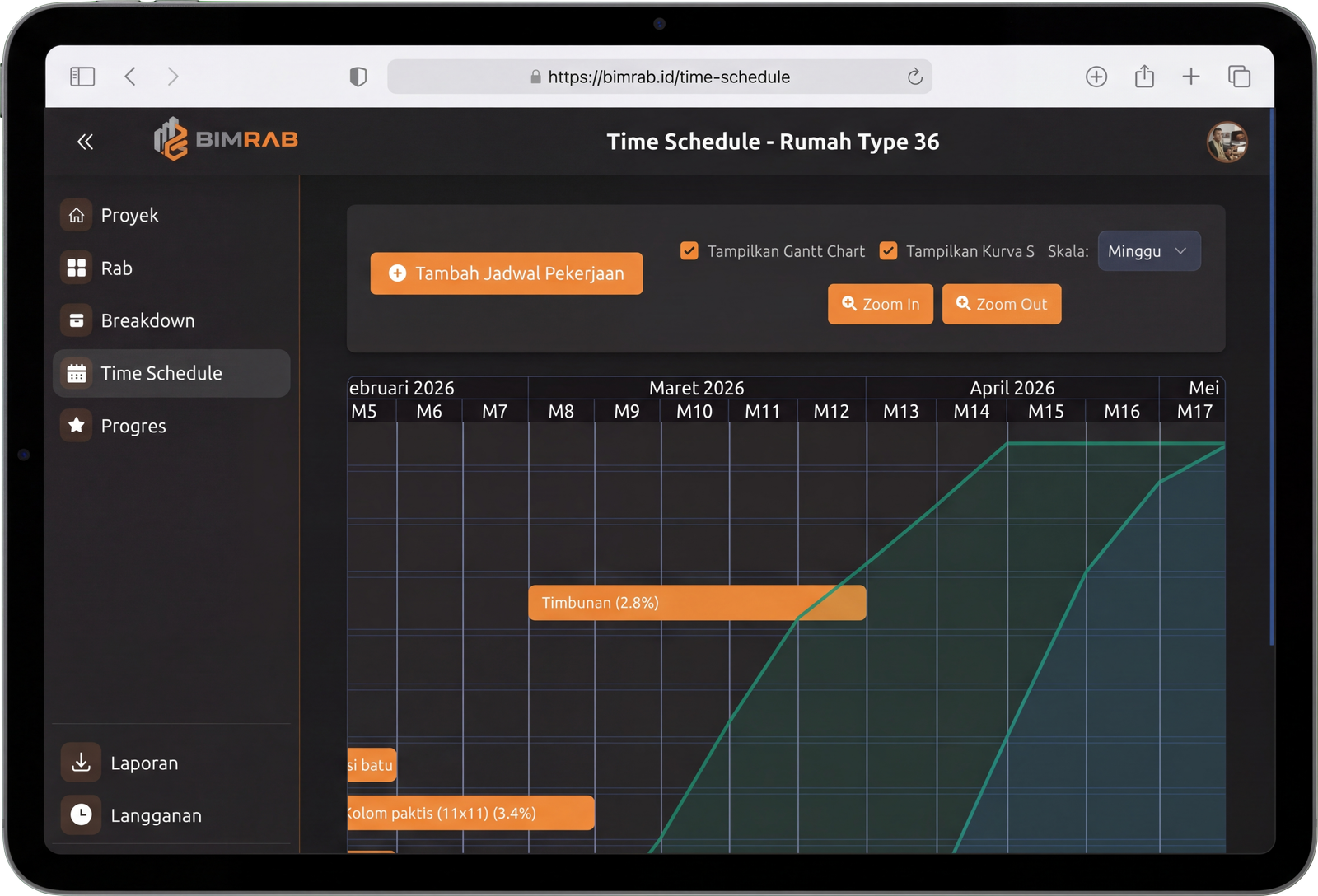This screenshot has height=896, width=1318.
Task: Click the BIMRAB logo
Action: coord(226,139)
